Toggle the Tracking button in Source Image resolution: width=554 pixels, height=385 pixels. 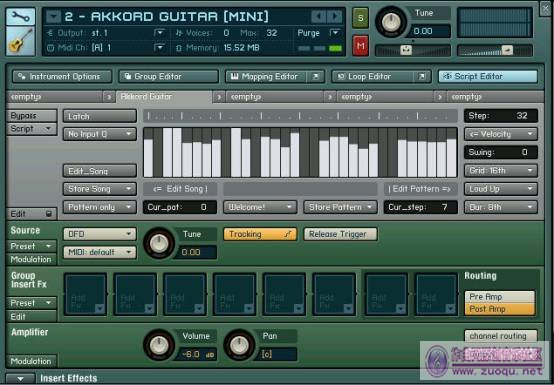tap(260, 234)
